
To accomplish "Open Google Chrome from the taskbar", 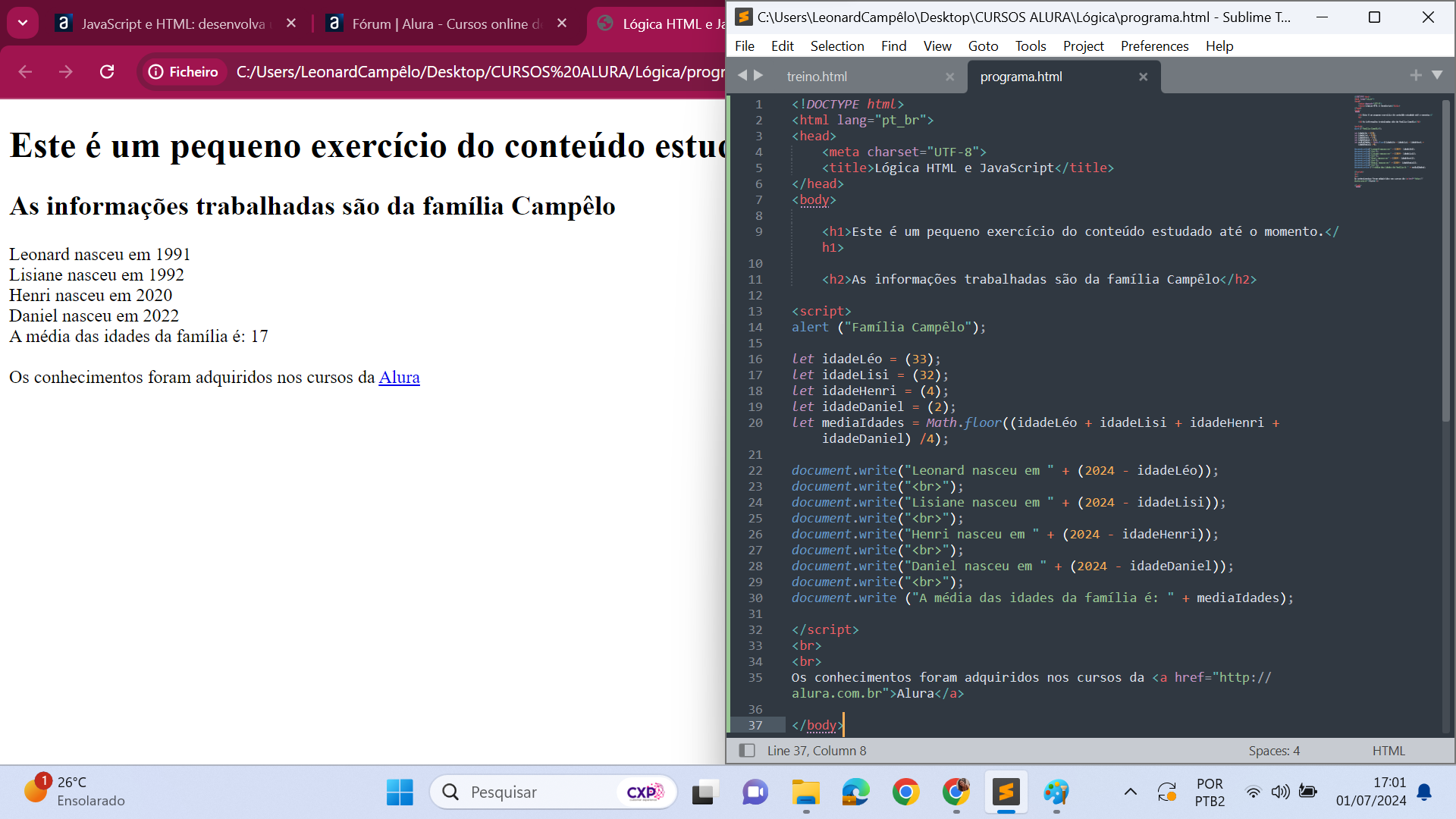I will point(906,792).
